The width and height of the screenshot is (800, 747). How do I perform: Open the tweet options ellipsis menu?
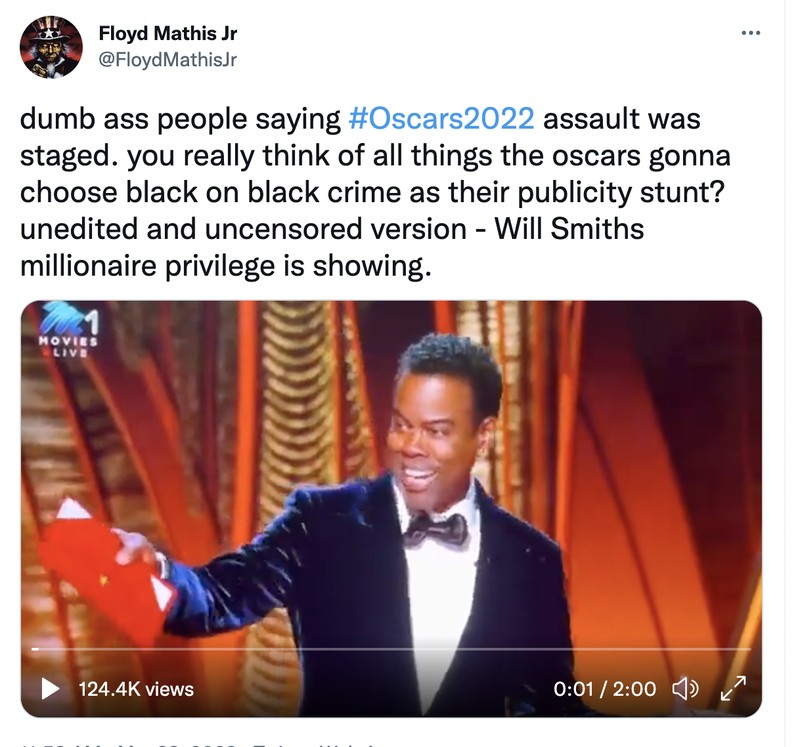[751, 30]
